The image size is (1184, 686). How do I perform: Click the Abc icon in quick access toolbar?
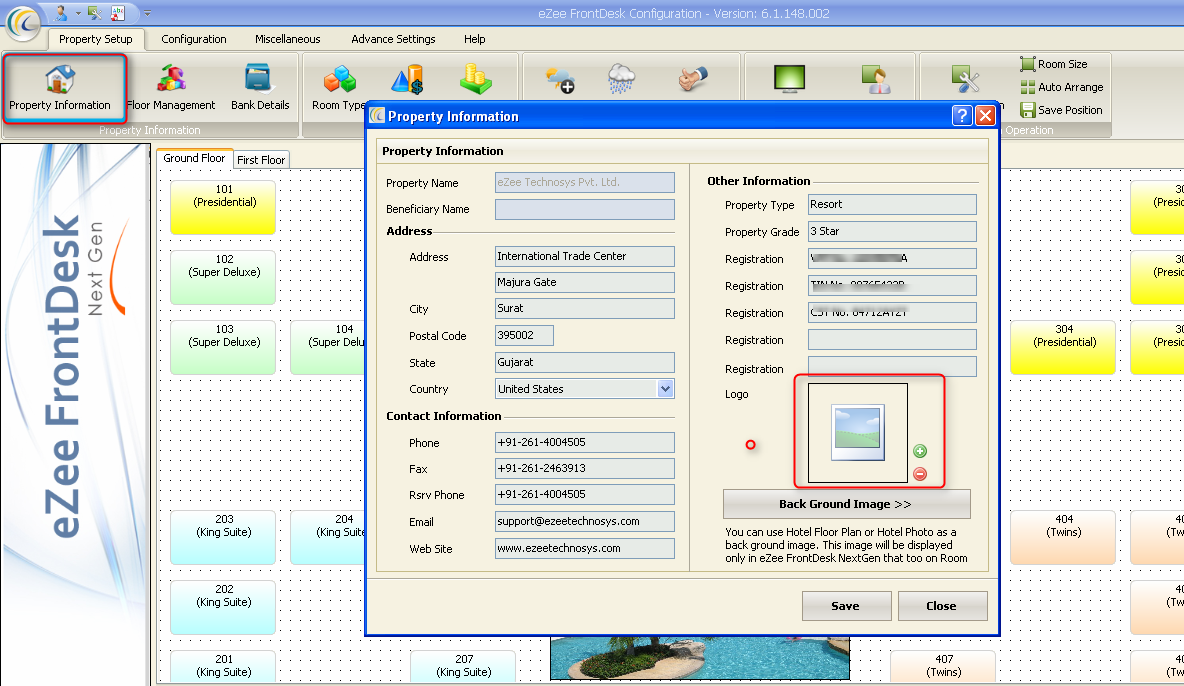(x=118, y=13)
